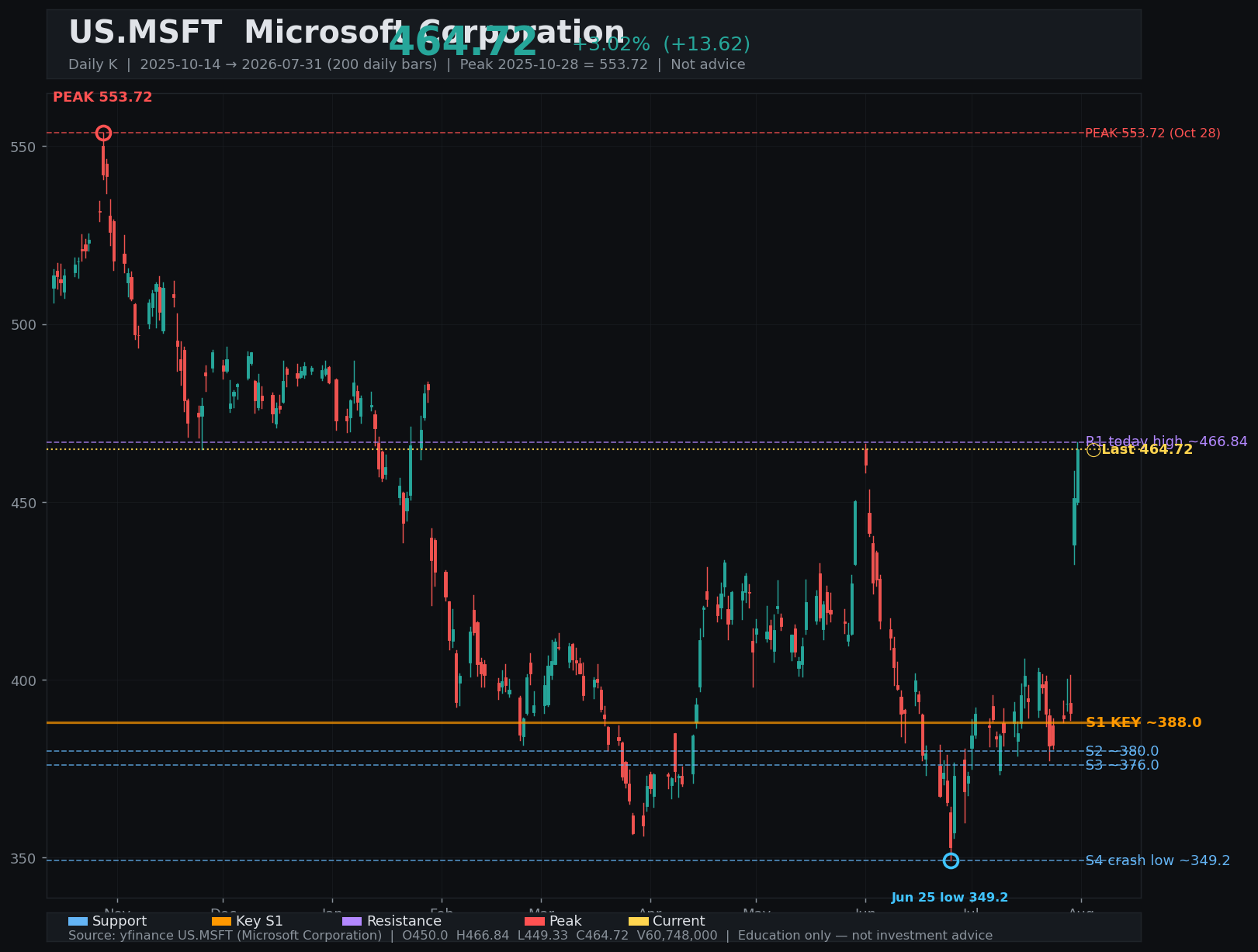Select the Support legend color swatch
The width and height of the screenshot is (1258, 952).
[x=78, y=922]
